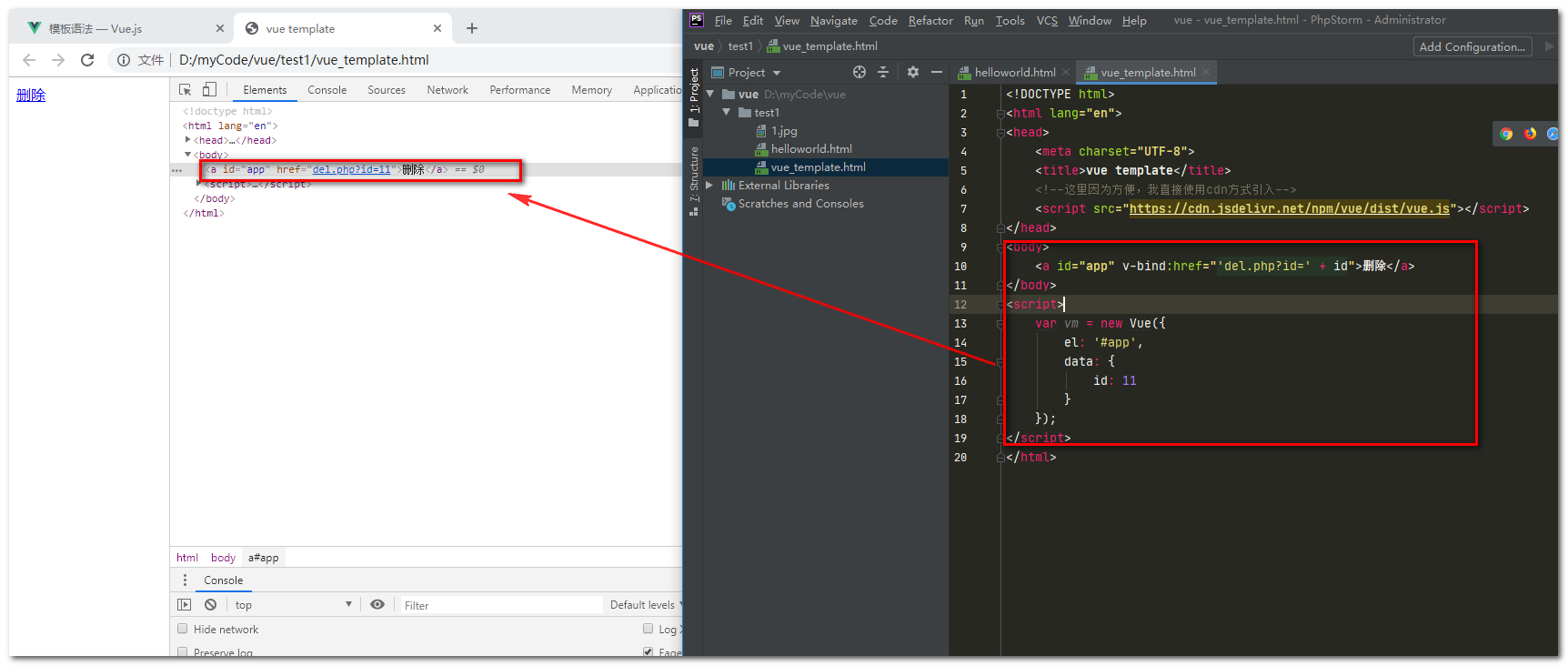This screenshot has width=1568, height=666.
Task: Switch to DevTools Sources tab
Action: point(387,90)
